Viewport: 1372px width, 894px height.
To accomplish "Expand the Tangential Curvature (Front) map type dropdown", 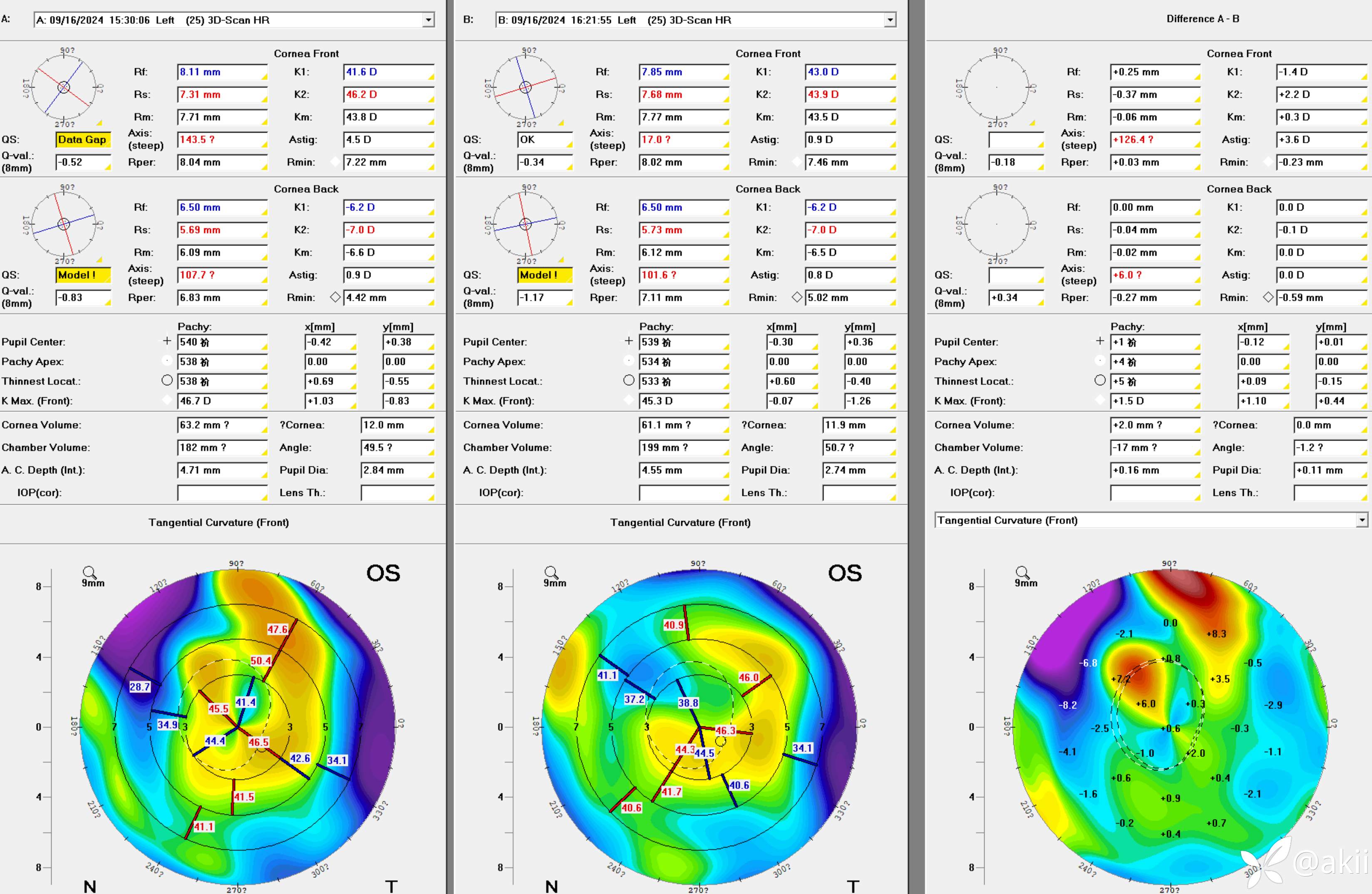I will click(x=1362, y=520).
